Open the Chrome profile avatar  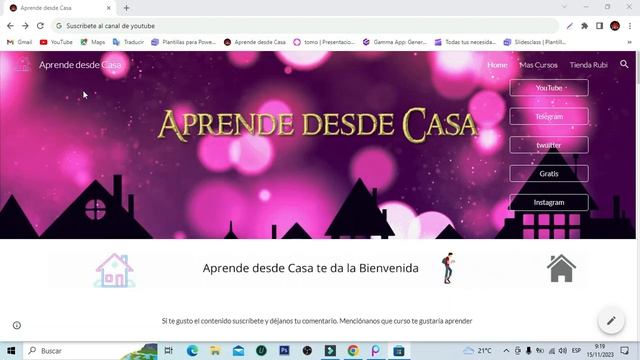615,26
